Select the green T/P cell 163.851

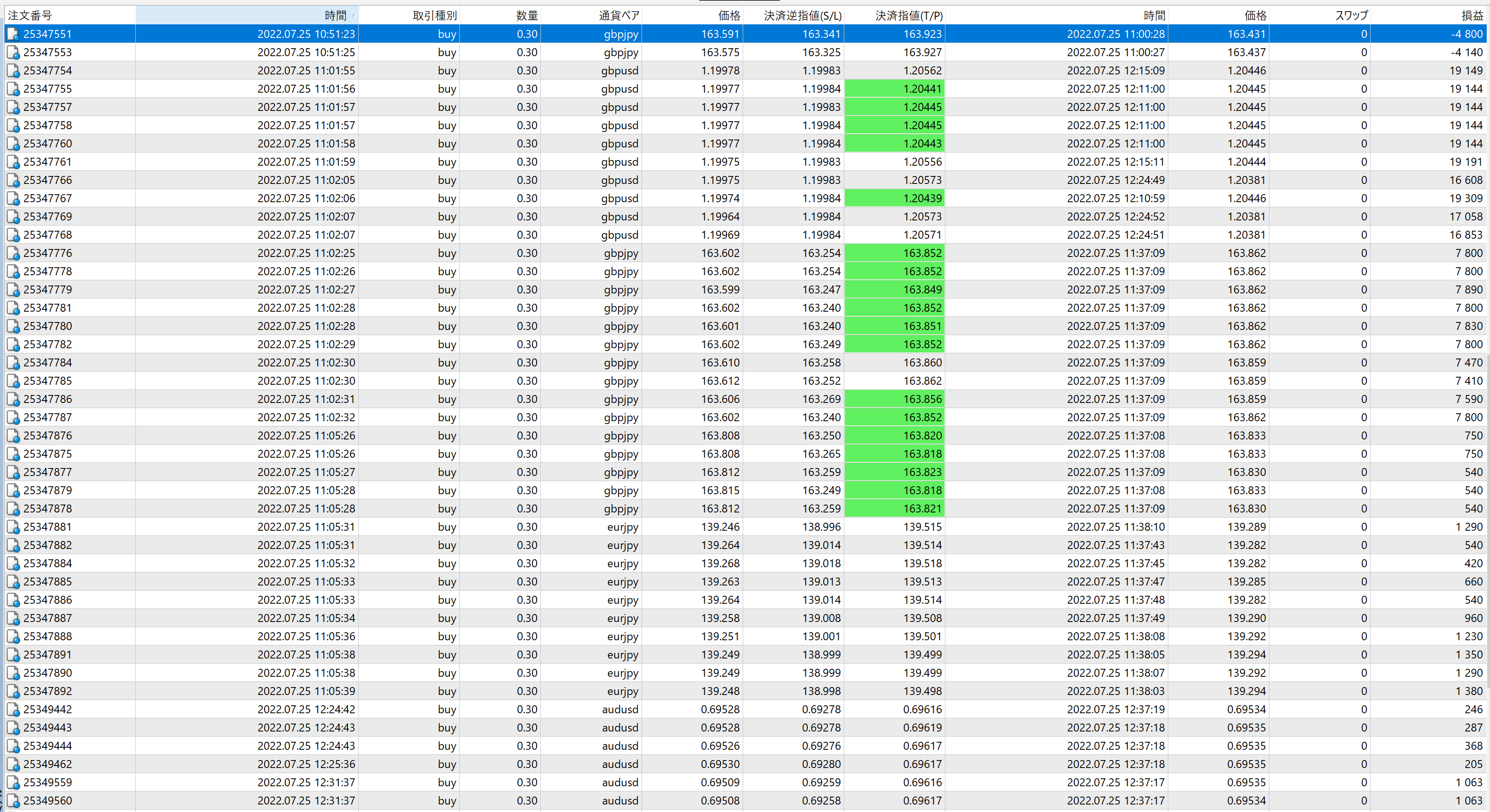[x=895, y=326]
